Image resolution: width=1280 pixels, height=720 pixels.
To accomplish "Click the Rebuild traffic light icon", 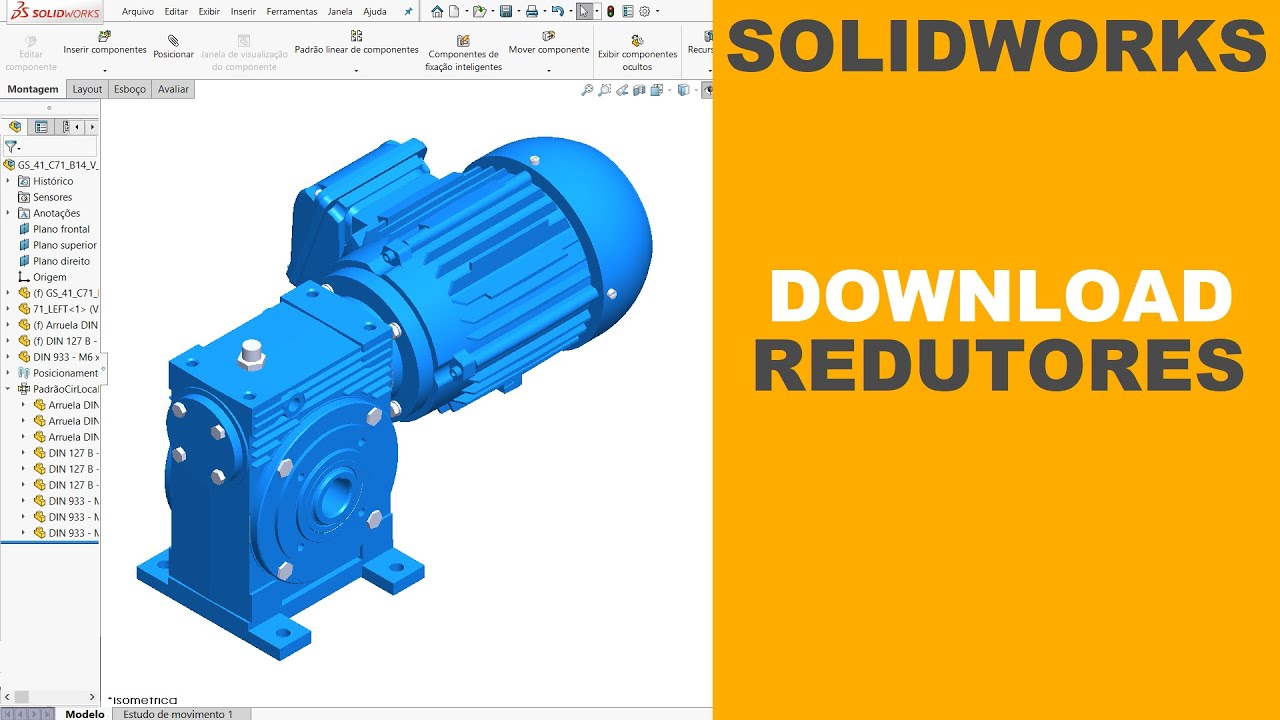I will click(x=610, y=11).
